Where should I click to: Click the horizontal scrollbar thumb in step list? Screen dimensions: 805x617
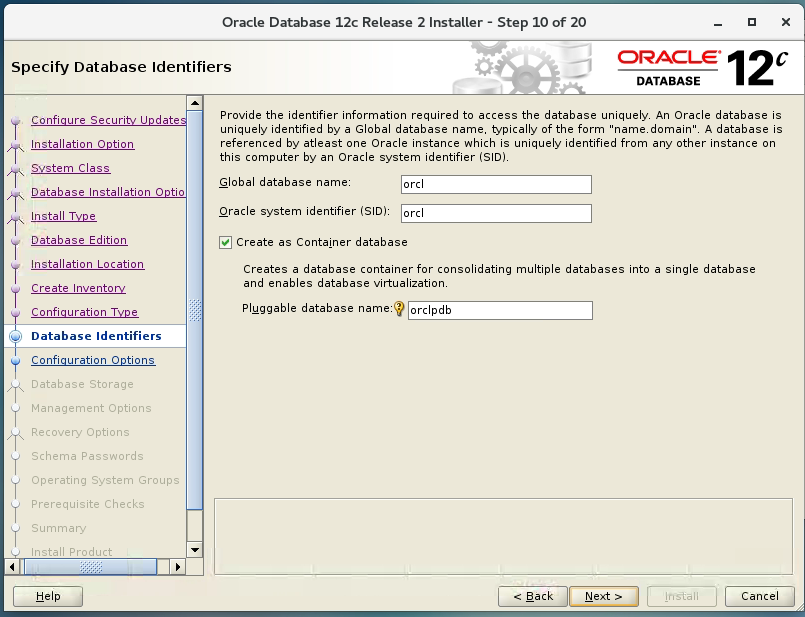(x=90, y=567)
